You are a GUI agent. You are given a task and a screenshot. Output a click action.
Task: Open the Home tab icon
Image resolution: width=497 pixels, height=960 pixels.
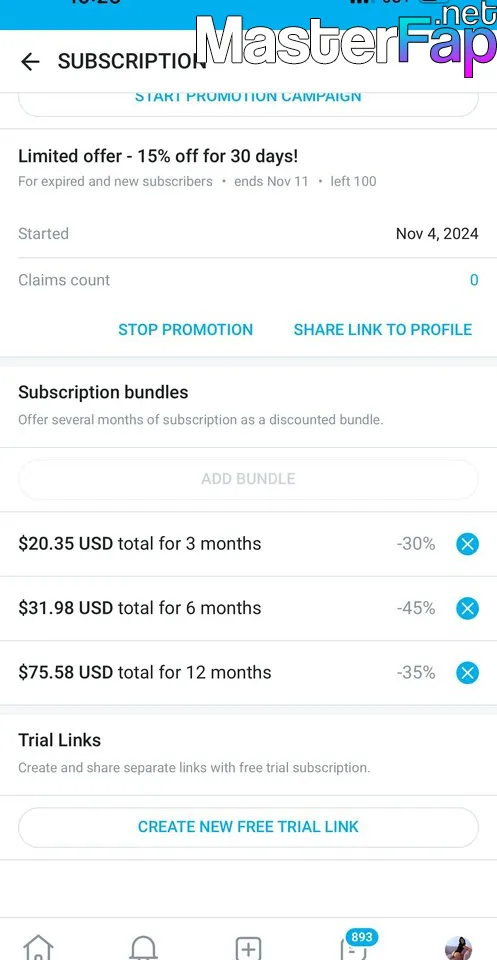[38, 948]
